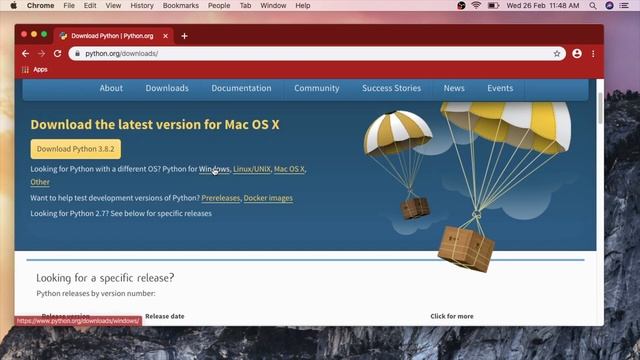Click the battery status icon
The image size is (640, 360).
coord(493,5)
